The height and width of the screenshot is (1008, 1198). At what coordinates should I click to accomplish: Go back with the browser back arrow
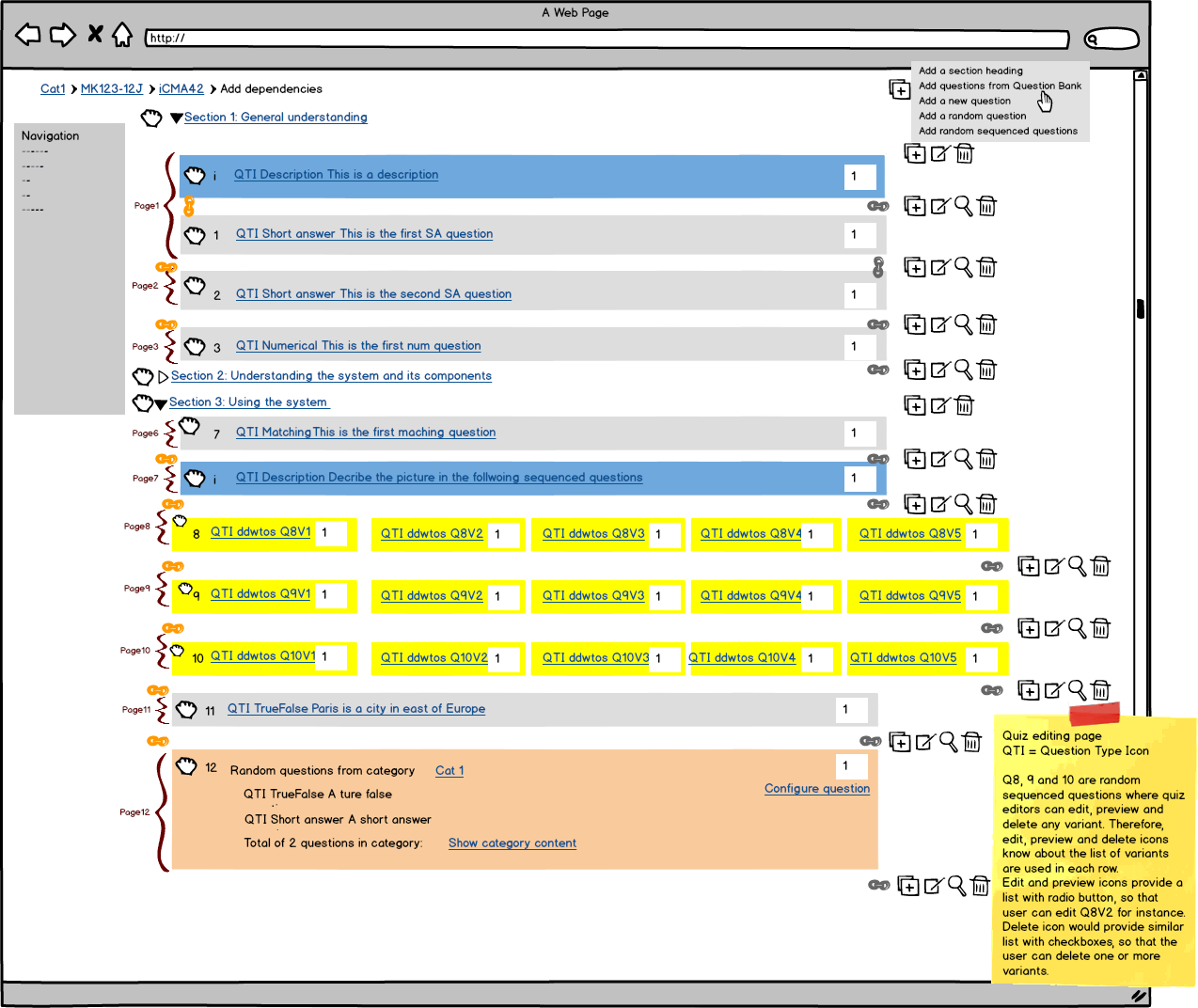point(28,36)
